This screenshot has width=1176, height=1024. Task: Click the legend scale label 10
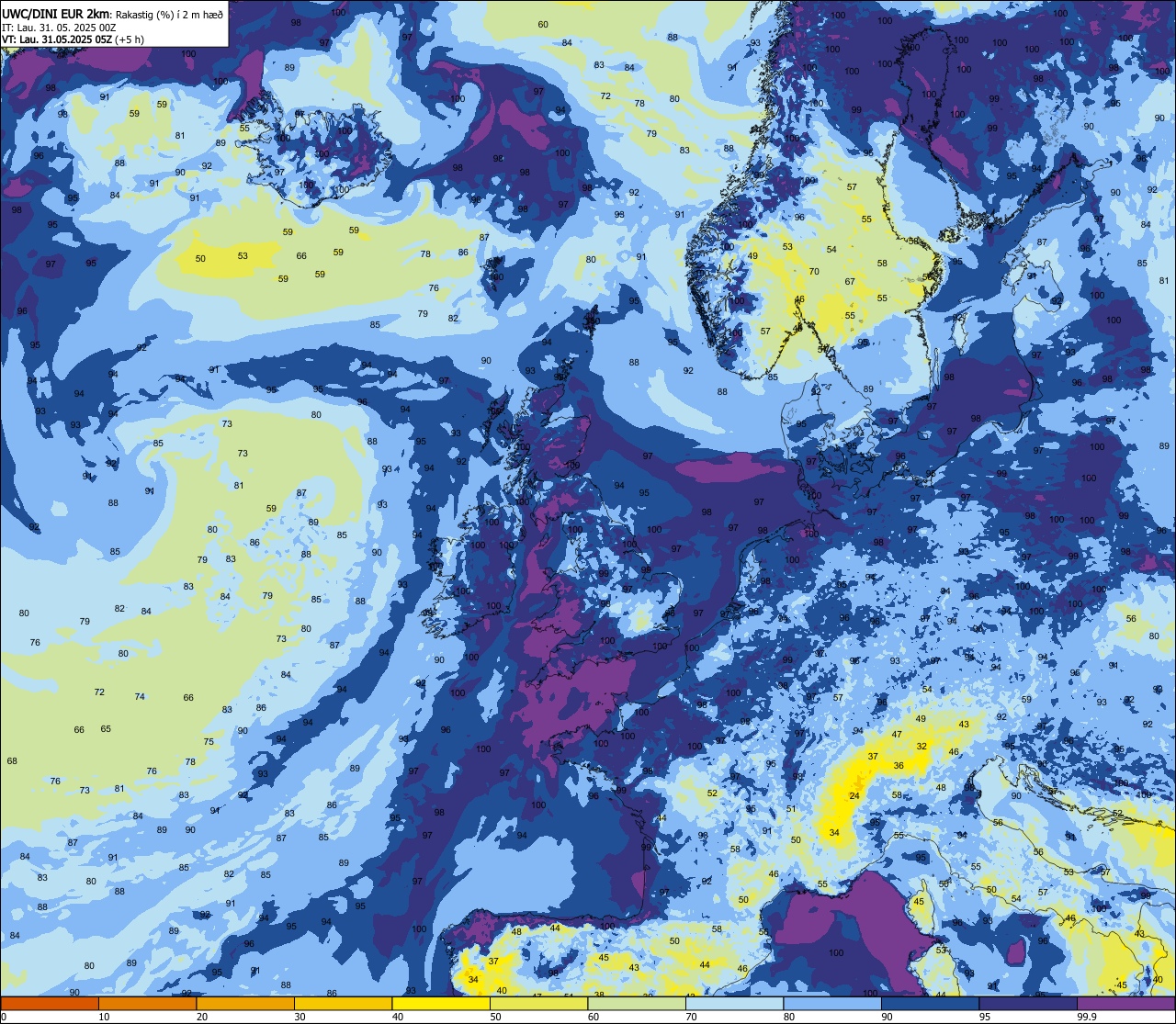pyautogui.click(x=104, y=1017)
